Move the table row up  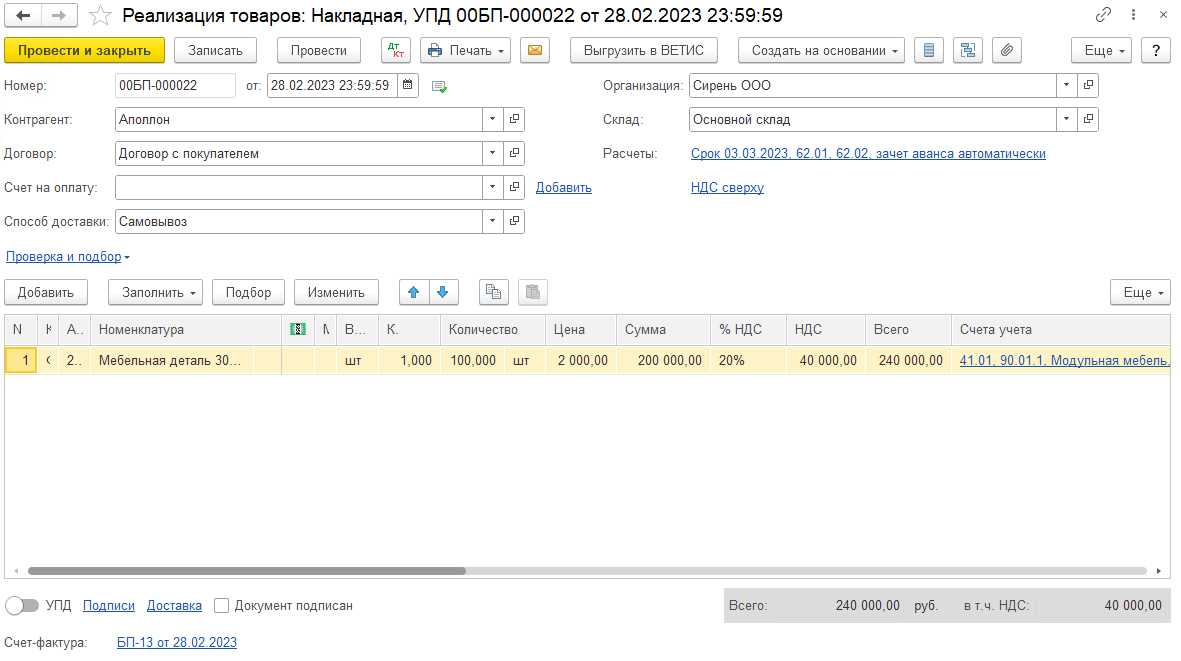(x=414, y=292)
